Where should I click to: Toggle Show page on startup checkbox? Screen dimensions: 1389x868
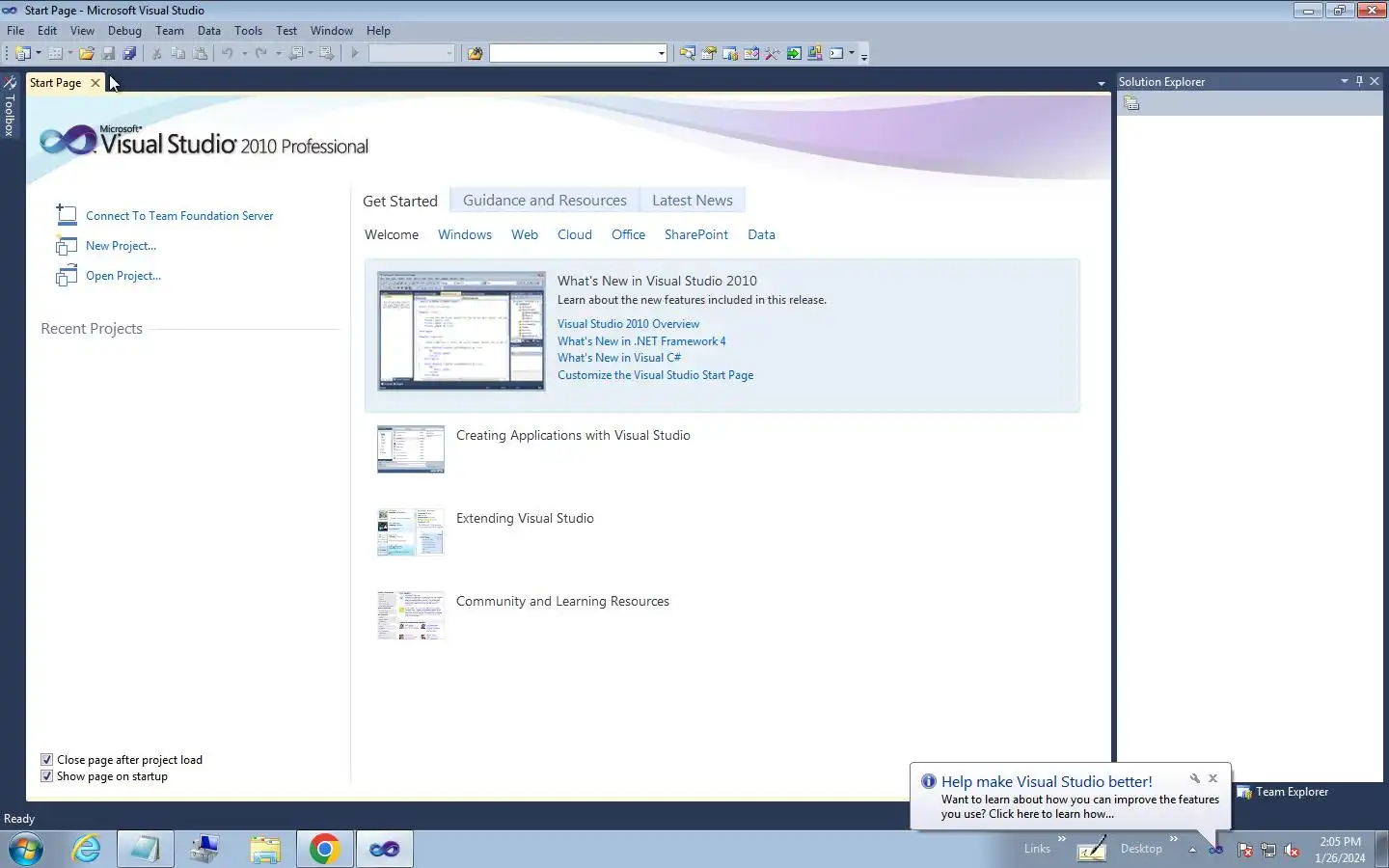pos(46,776)
